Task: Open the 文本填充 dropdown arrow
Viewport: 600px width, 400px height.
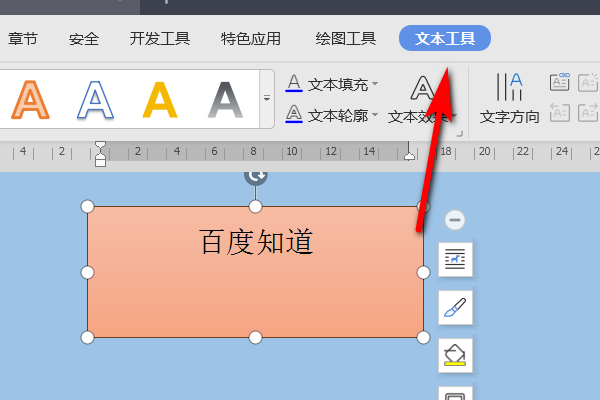Action: [x=375, y=83]
